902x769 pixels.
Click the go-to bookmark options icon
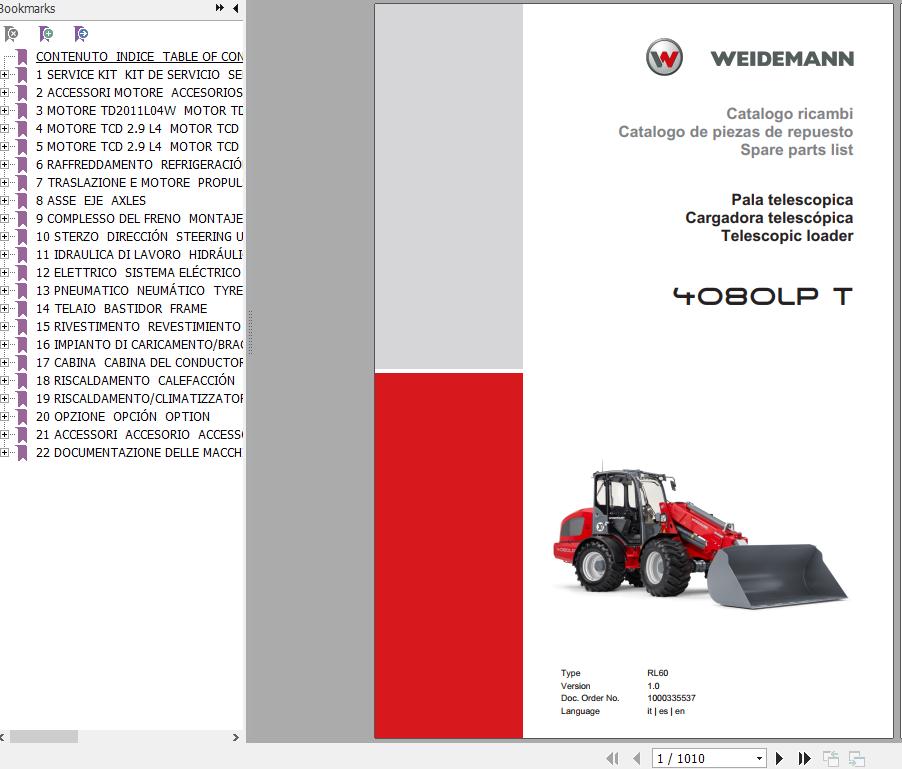pos(81,35)
